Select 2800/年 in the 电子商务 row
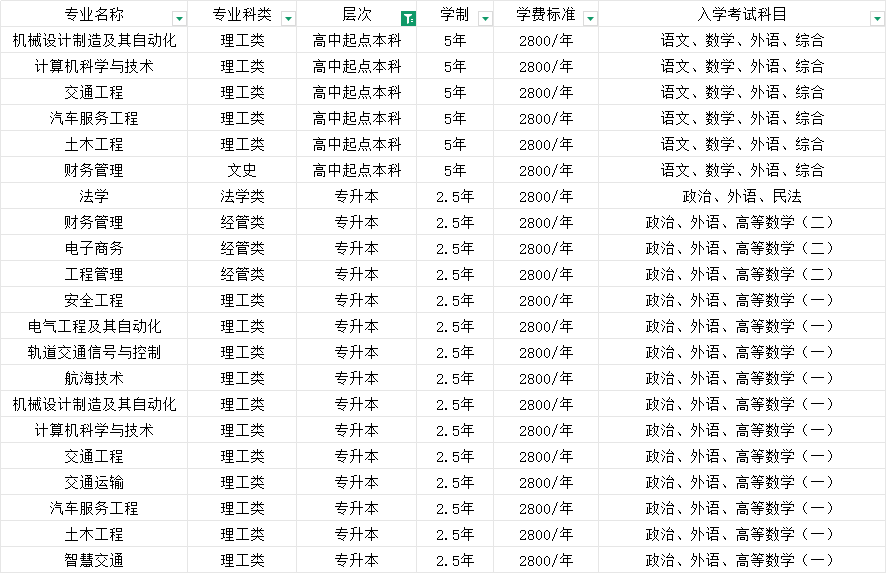The image size is (886, 573). 546,248
